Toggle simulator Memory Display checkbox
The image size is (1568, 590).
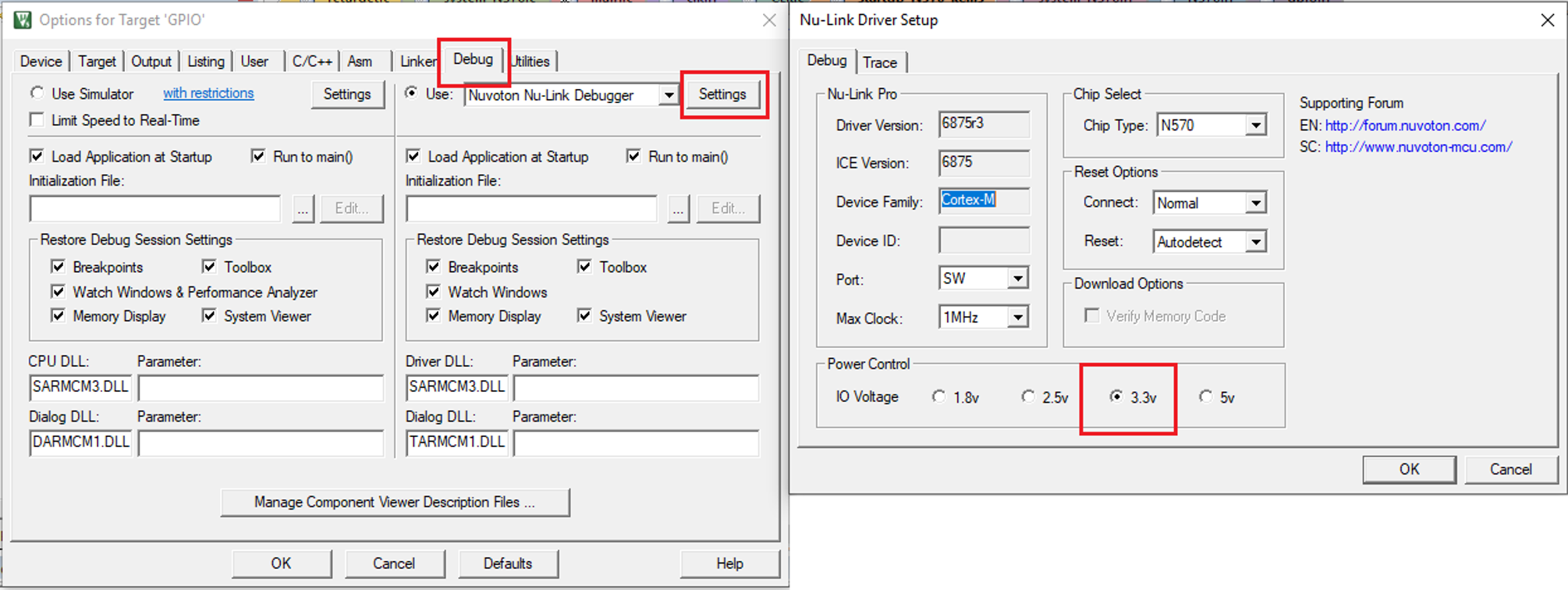point(58,316)
